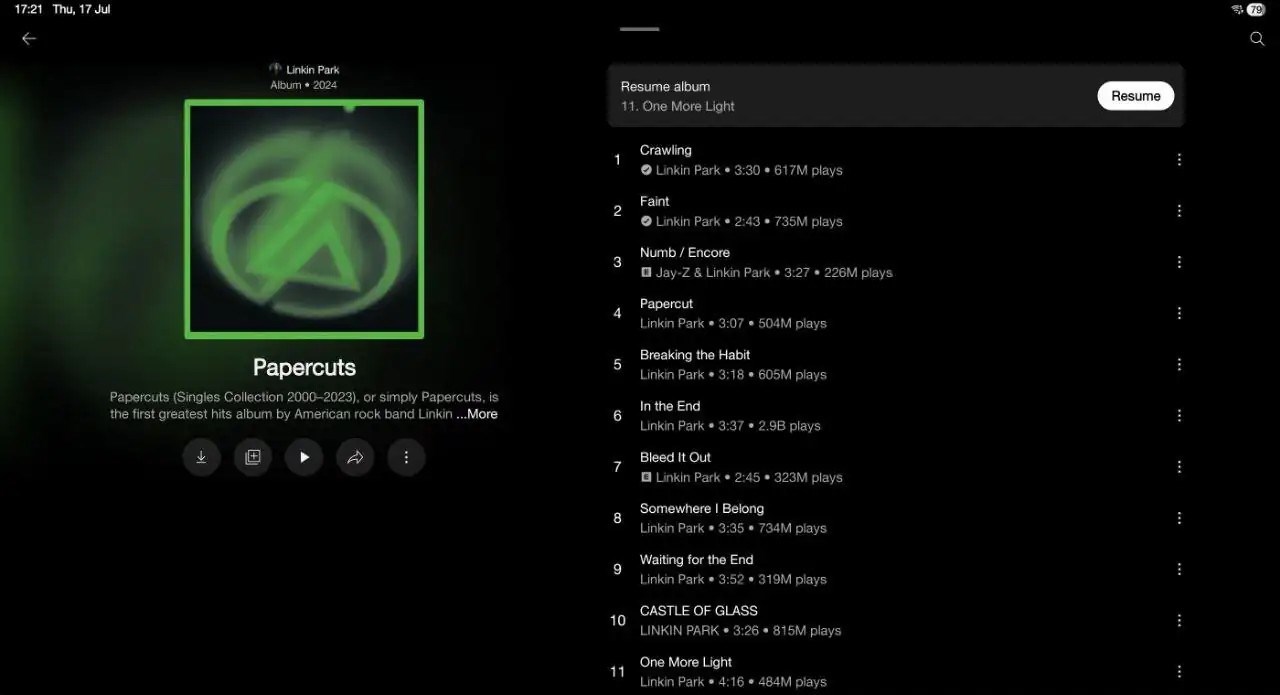Open options for Papercut
Viewport: 1280px width, 695px height.
[x=1179, y=313]
